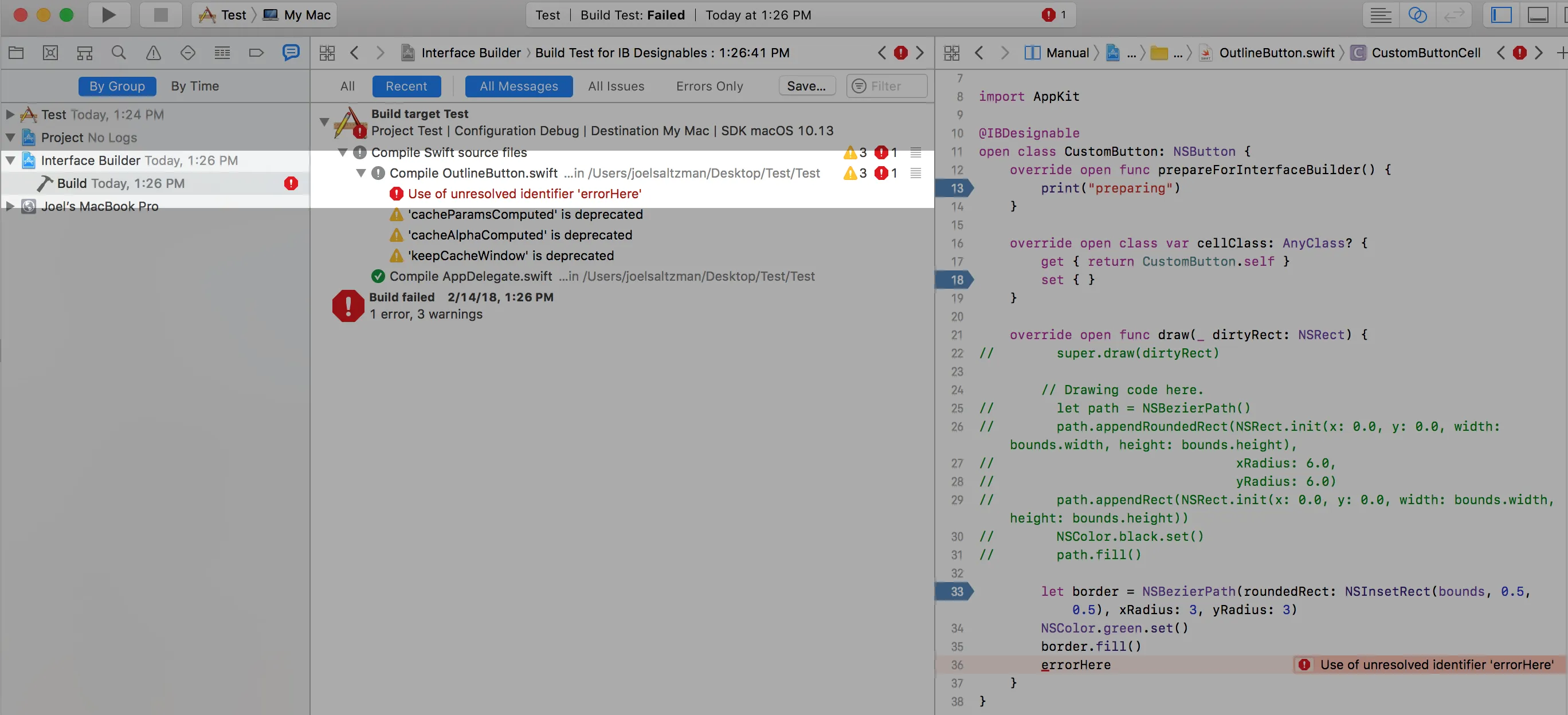This screenshot has width=1568, height=715.
Task: Select the Errors Only filter tab
Action: (709, 87)
